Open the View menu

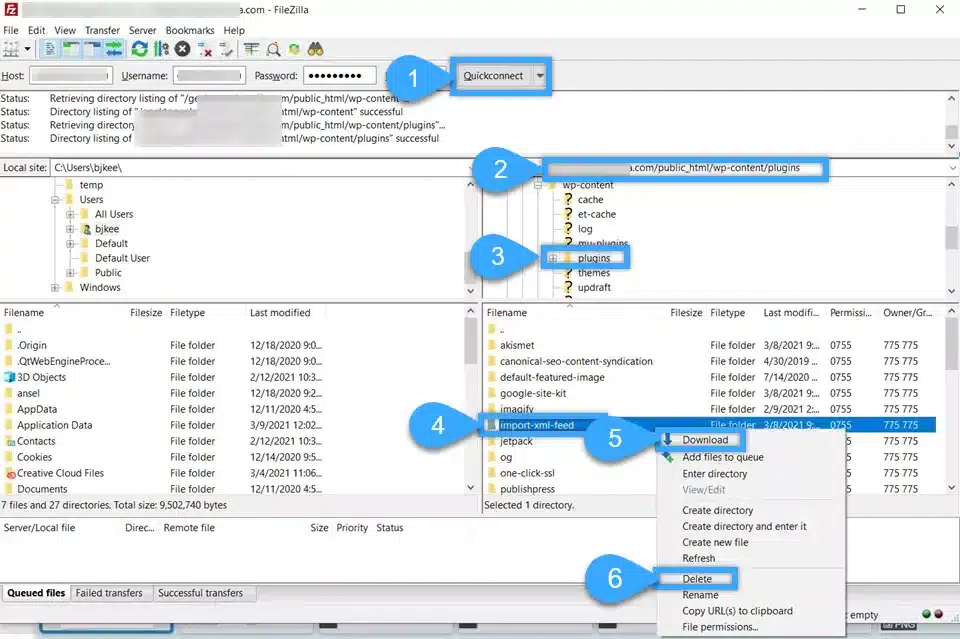coord(65,30)
